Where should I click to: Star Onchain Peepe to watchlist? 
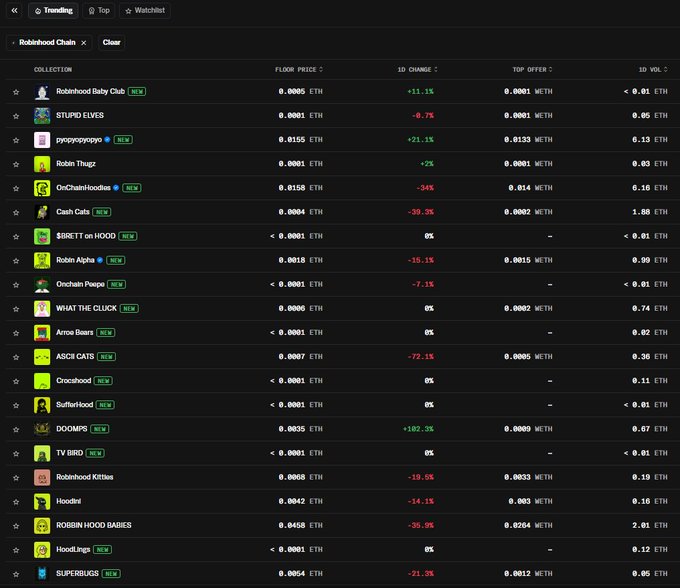pyautogui.click(x=16, y=285)
